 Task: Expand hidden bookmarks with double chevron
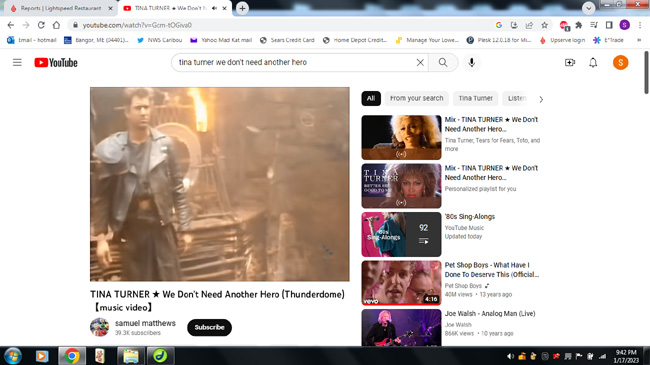click(x=639, y=40)
